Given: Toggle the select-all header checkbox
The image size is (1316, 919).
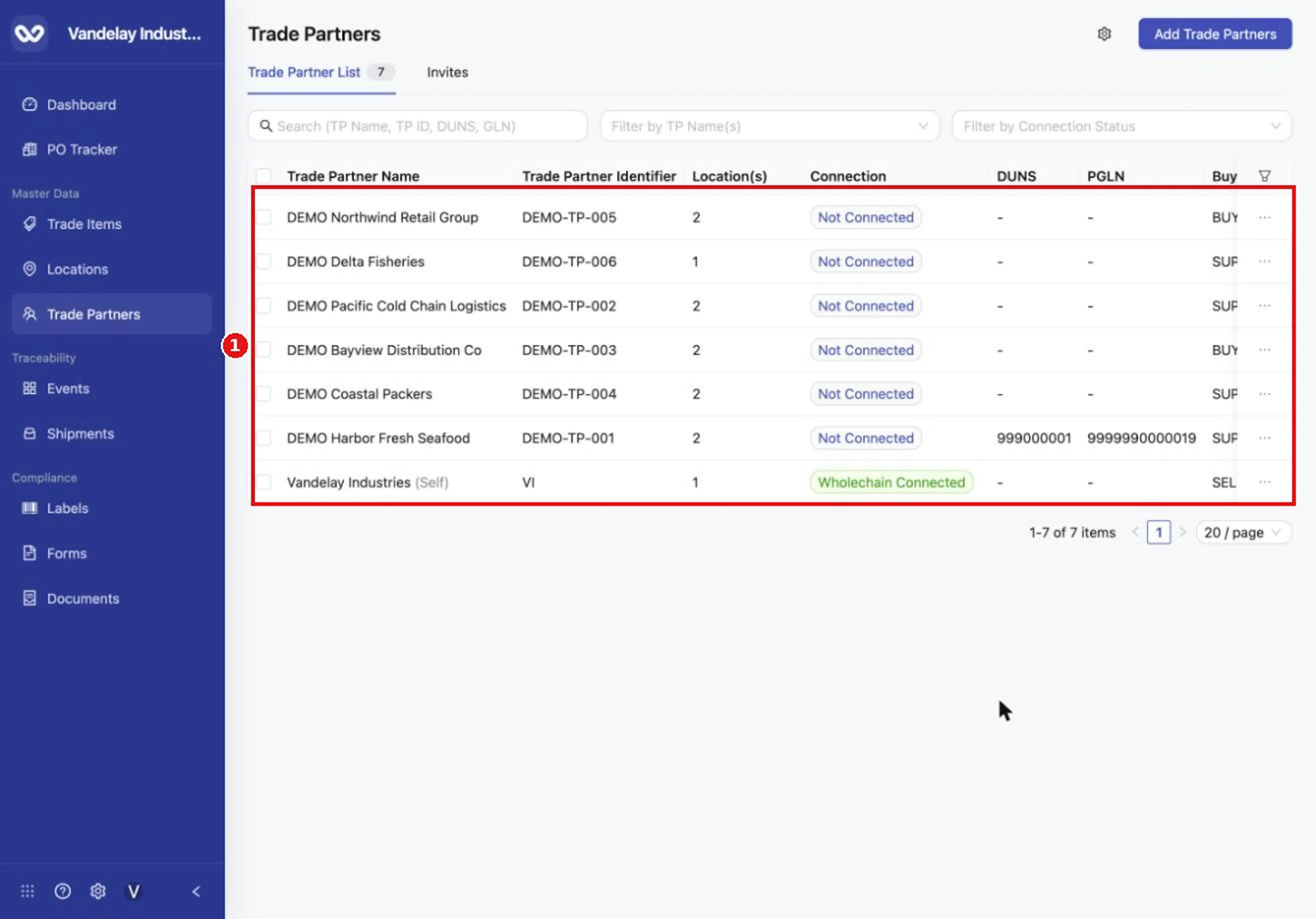Looking at the screenshot, I should [263, 176].
